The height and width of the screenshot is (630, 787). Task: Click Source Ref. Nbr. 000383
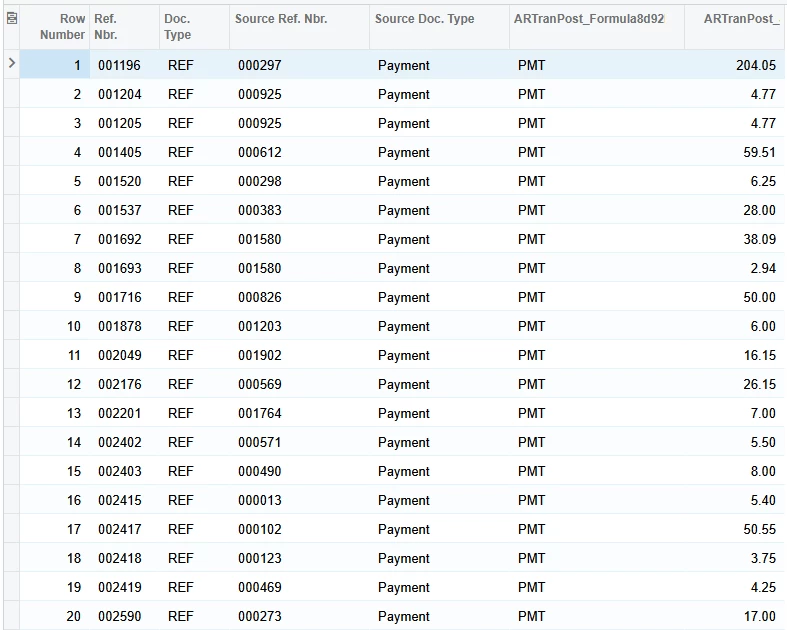(x=259, y=210)
